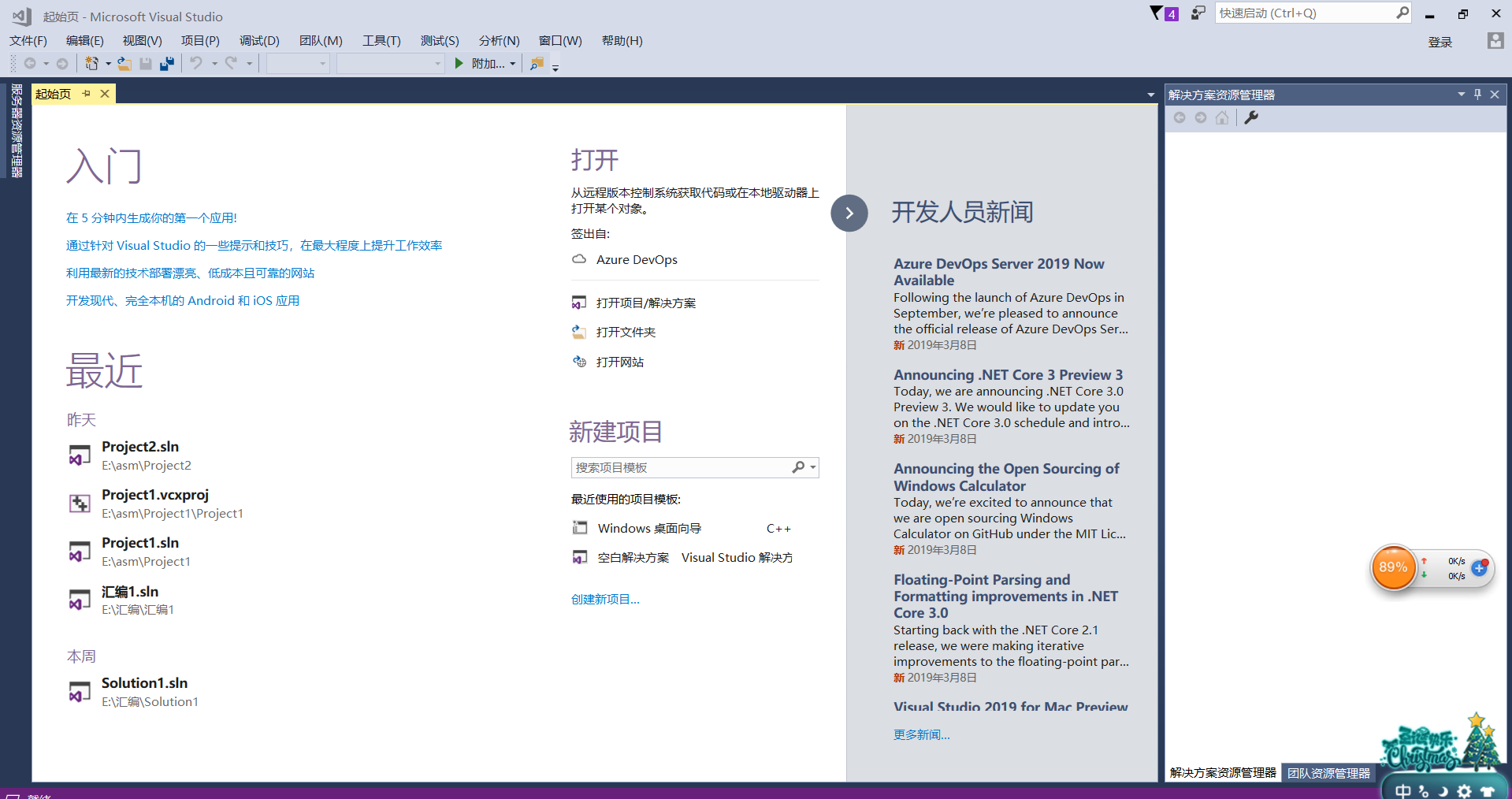Open the New Project dropdown arrow
This screenshot has width=1512, height=799.
click(x=108, y=64)
